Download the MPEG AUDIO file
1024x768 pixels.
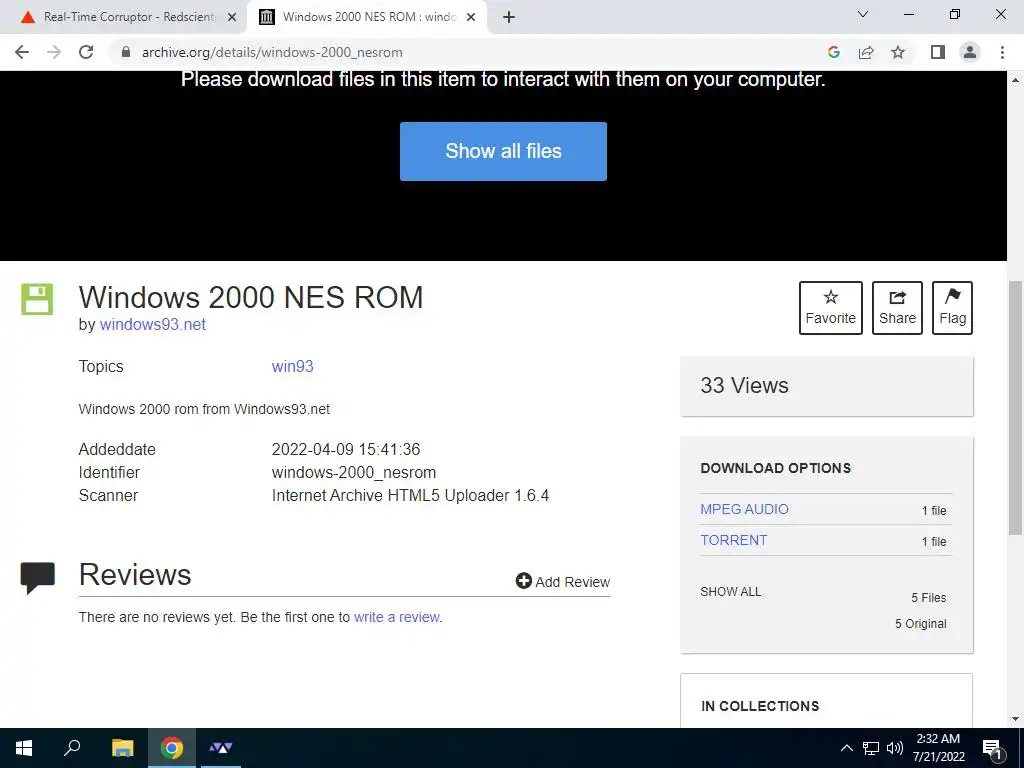tap(744, 509)
